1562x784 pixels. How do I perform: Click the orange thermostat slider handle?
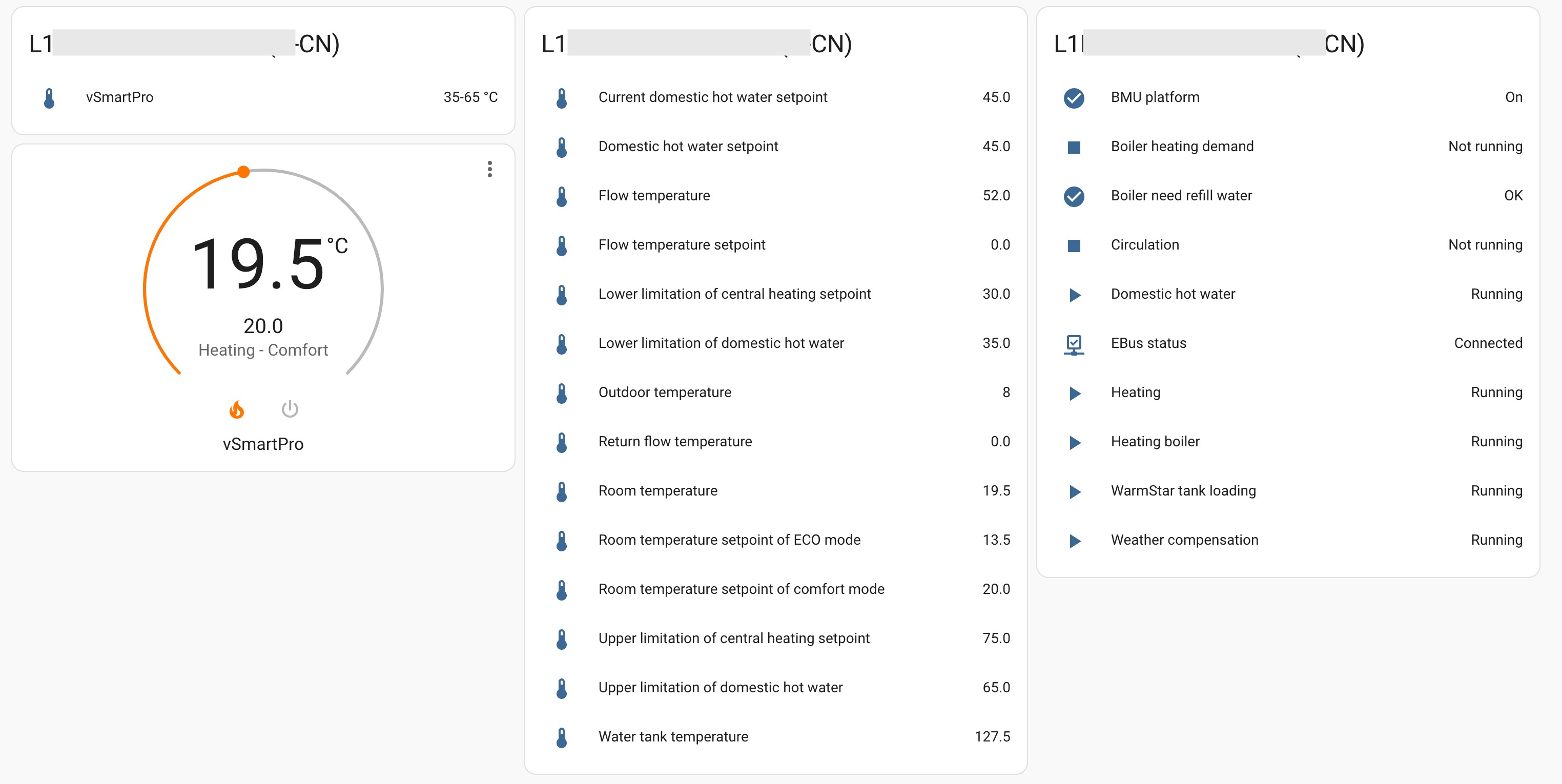click(x=244, y=172)
